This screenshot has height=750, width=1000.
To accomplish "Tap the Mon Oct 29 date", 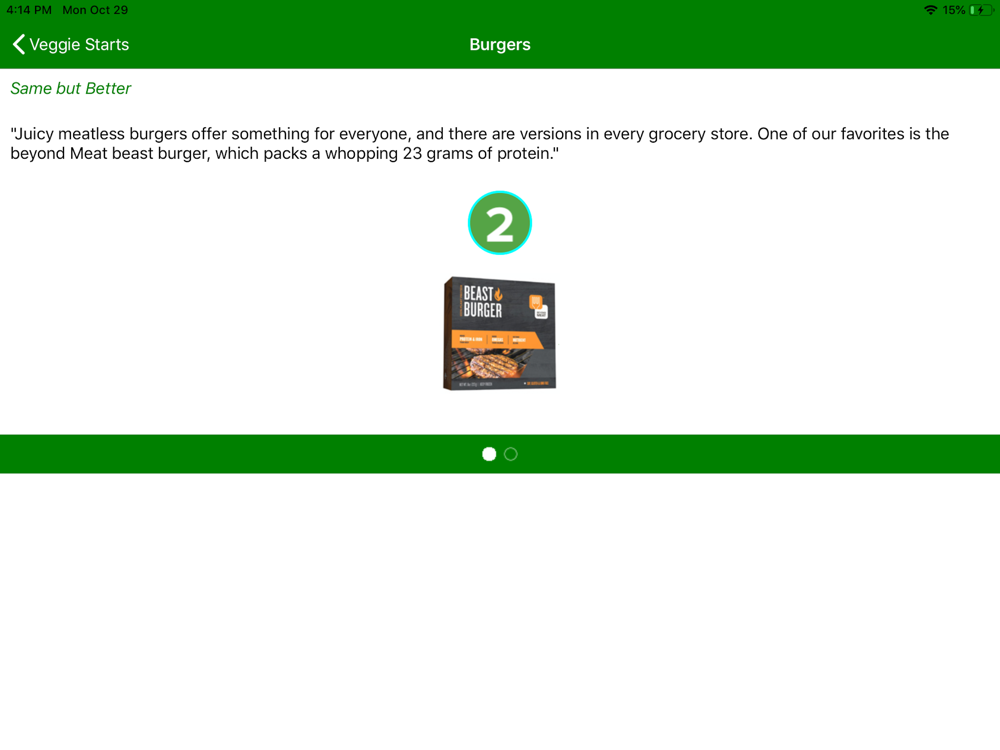I will pos(95,10).
